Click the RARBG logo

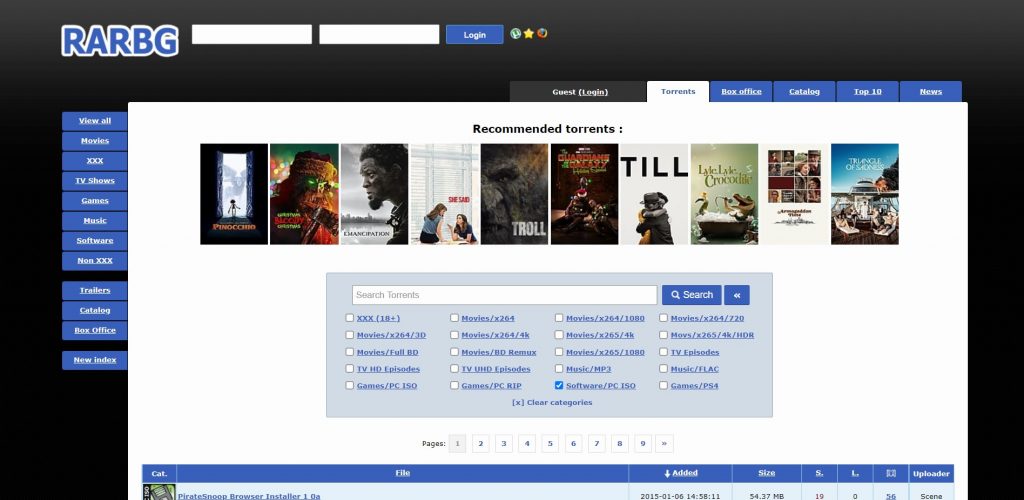120,40
